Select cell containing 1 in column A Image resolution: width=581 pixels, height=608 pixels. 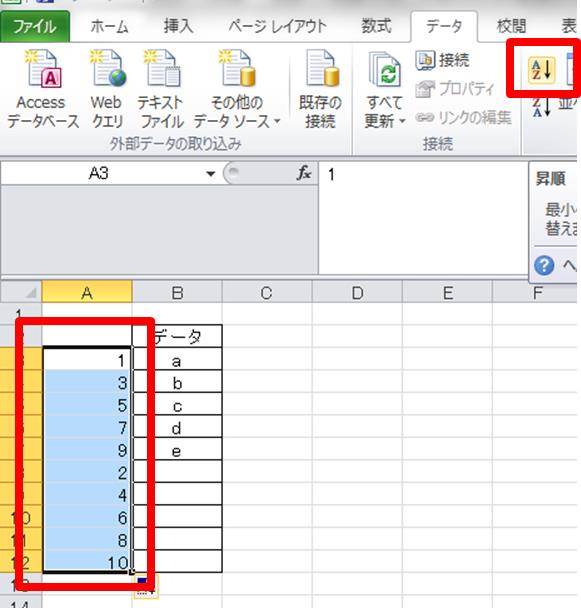tap(87, 359)
